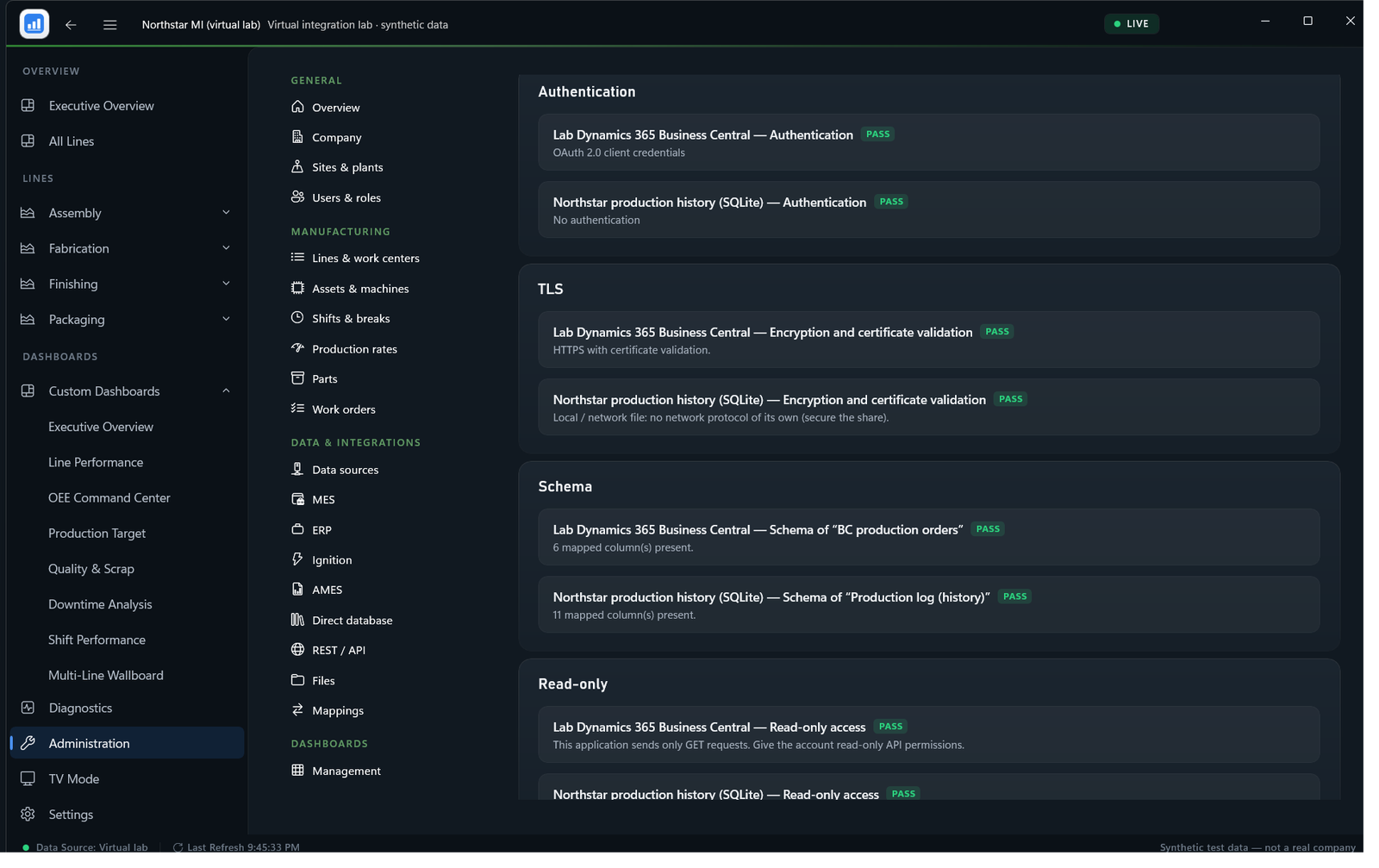
Task: Expand the Packaging line chevron
Action: tap(227, 319)
